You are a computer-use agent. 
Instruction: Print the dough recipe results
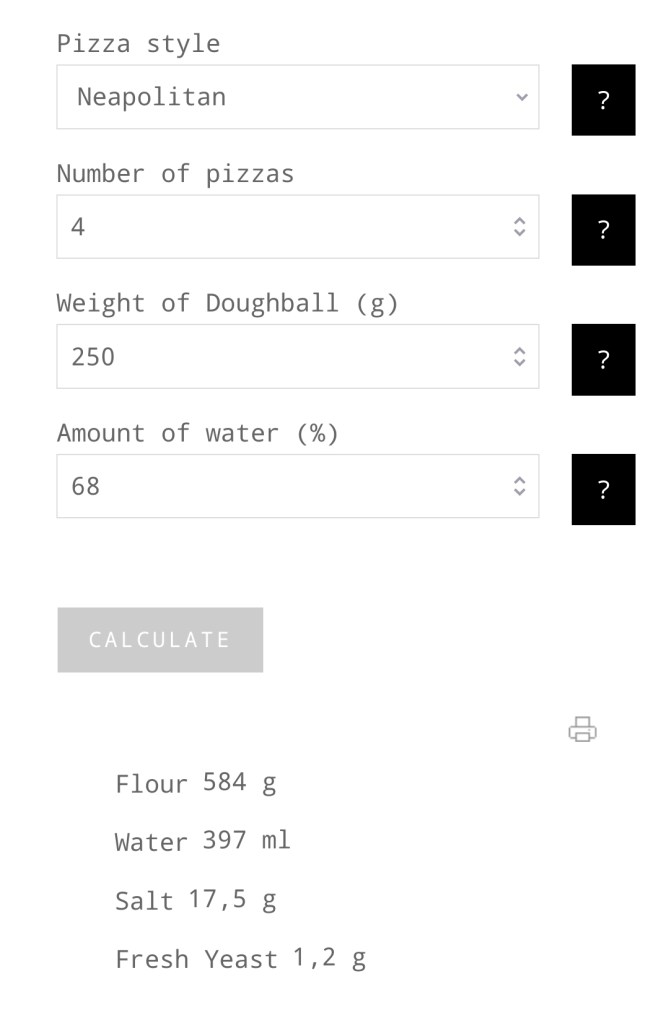tap(582, 730)
